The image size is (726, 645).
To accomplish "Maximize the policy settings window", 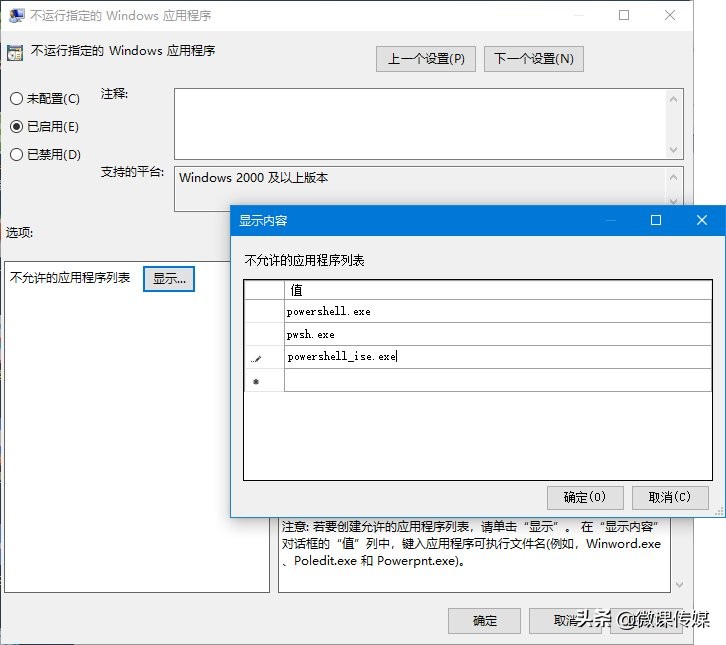I will coord(624,15).
